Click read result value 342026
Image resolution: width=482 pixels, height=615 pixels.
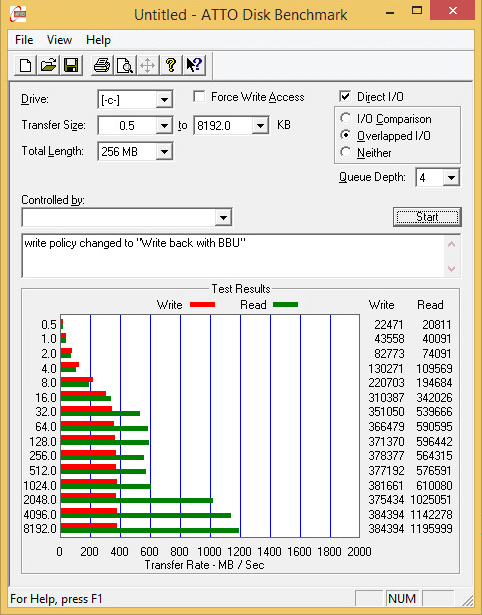coord(434,398)
